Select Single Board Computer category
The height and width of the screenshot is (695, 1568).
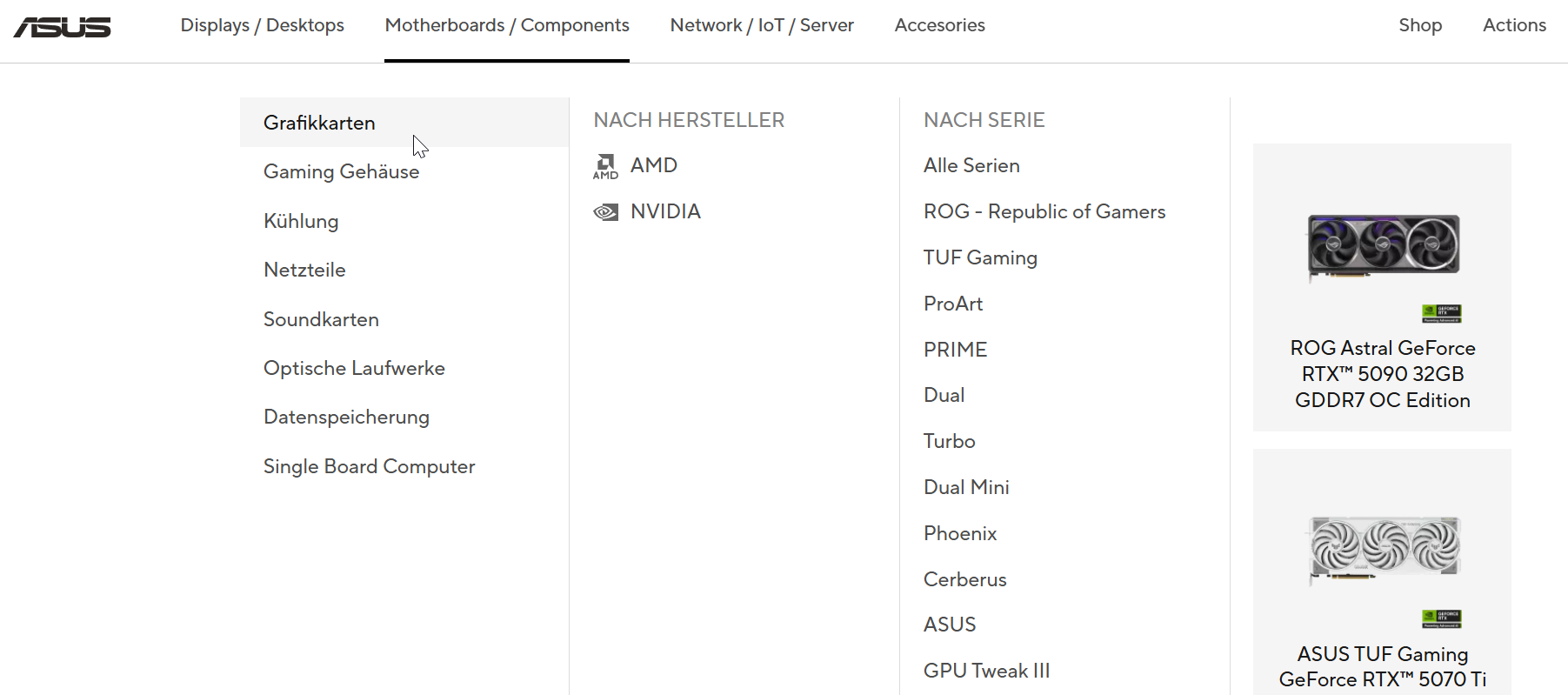369,466
